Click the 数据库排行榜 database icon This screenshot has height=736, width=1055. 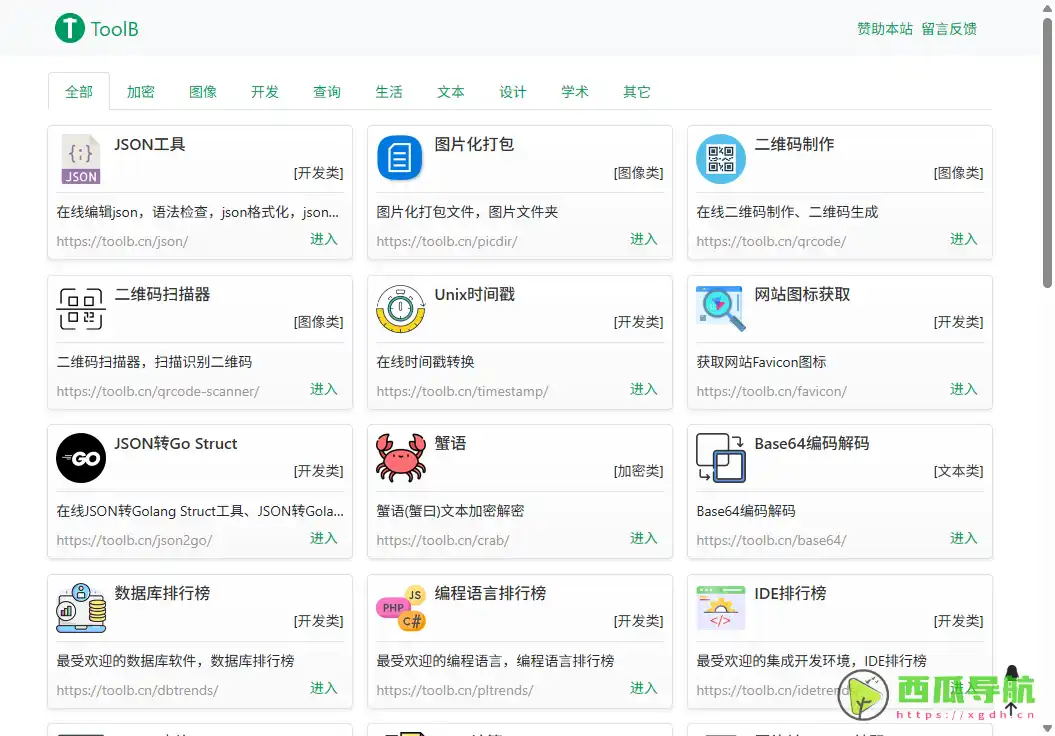[81, 608]
